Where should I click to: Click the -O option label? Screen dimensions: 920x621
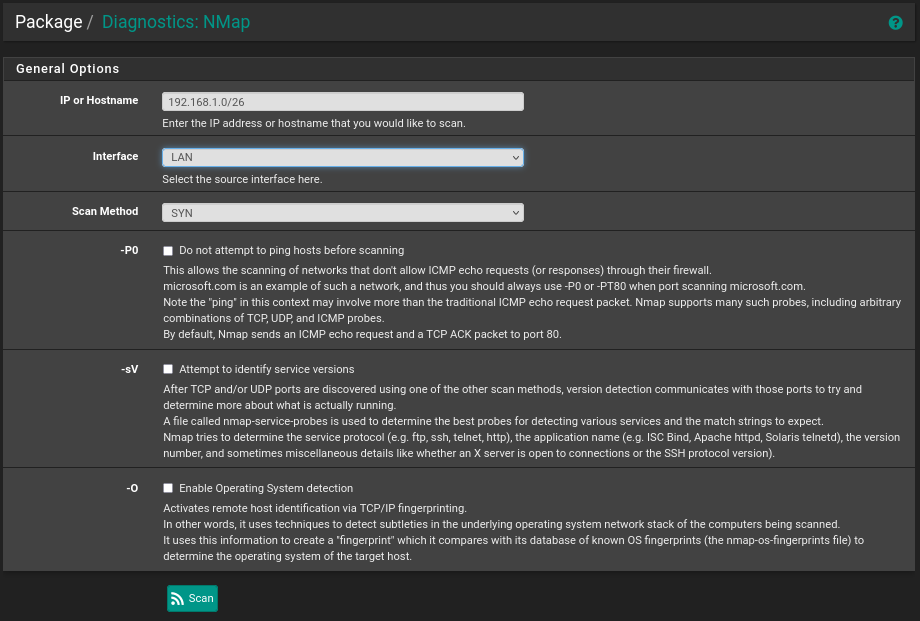131,488
